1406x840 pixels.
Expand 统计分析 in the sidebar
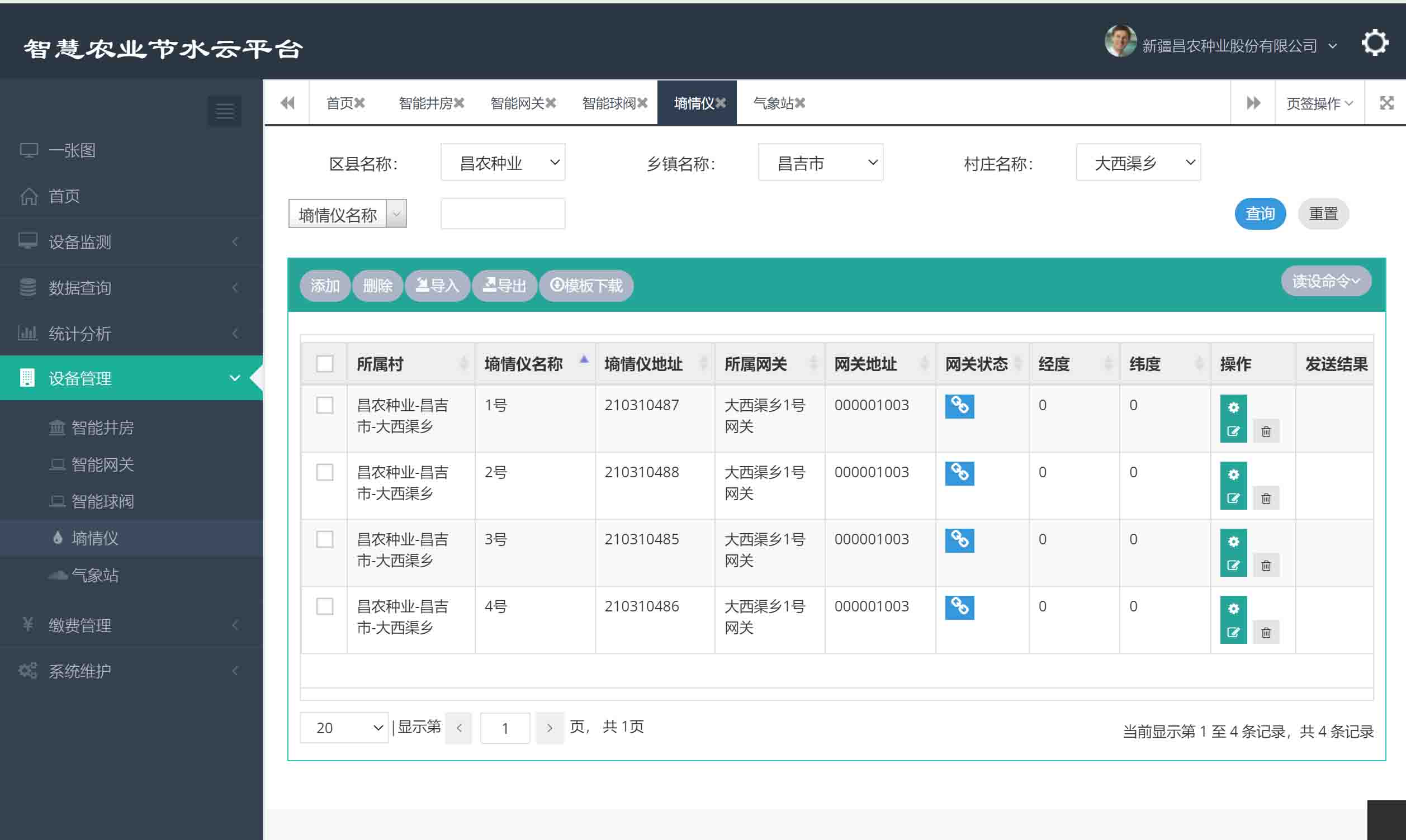point(131,334)
